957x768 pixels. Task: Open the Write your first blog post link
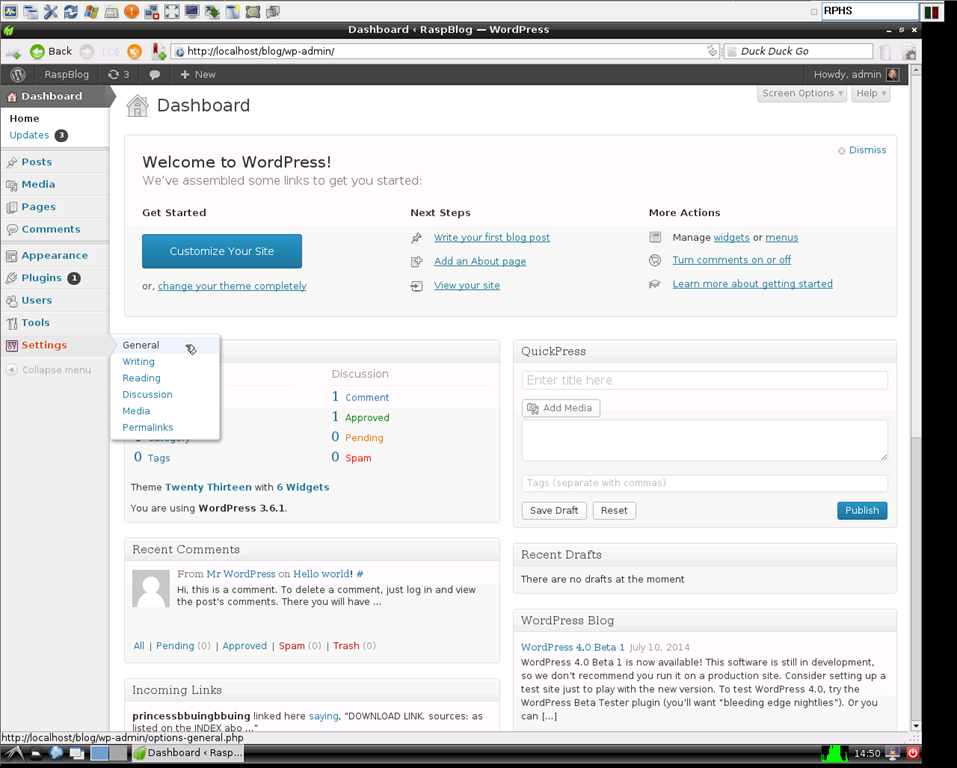491,238
